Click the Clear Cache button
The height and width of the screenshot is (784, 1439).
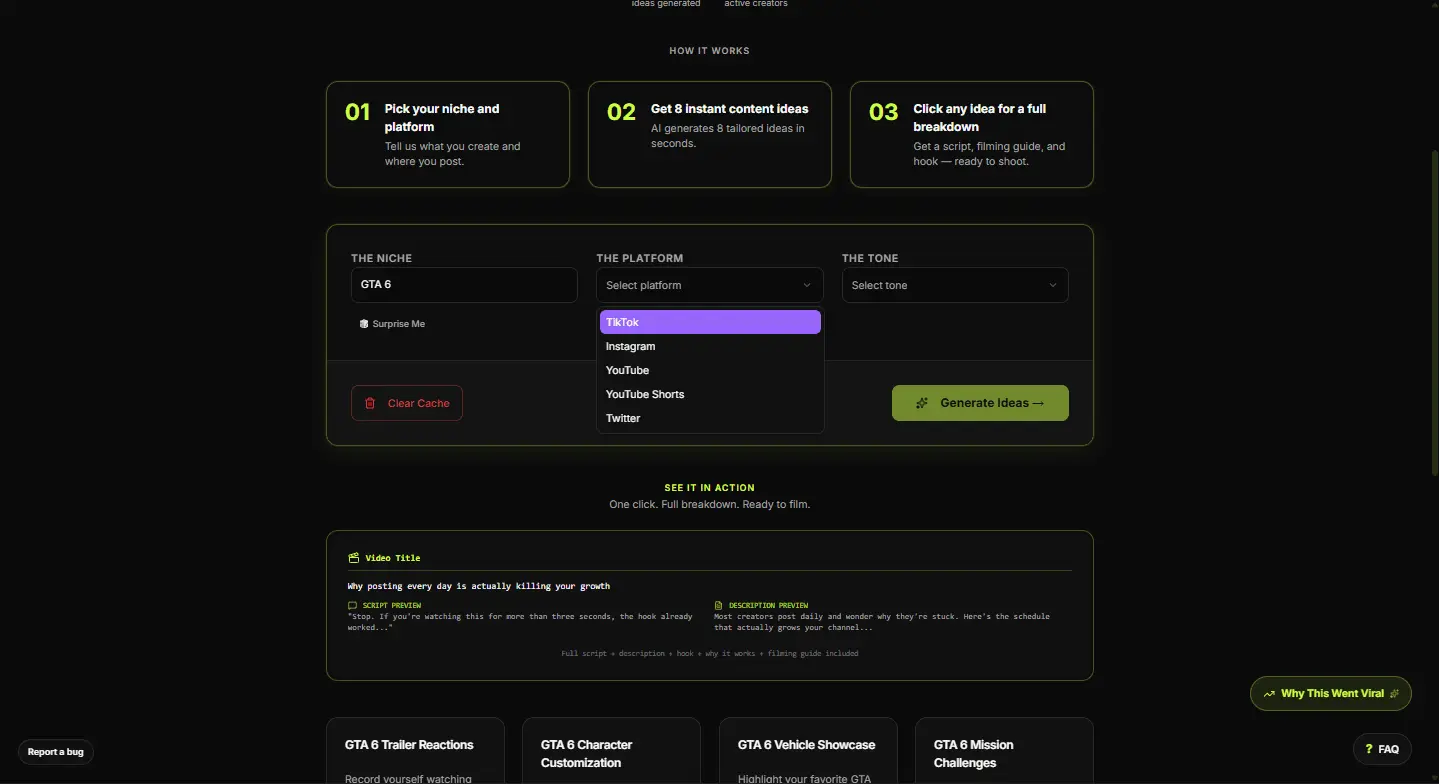[x=407, y=403]
